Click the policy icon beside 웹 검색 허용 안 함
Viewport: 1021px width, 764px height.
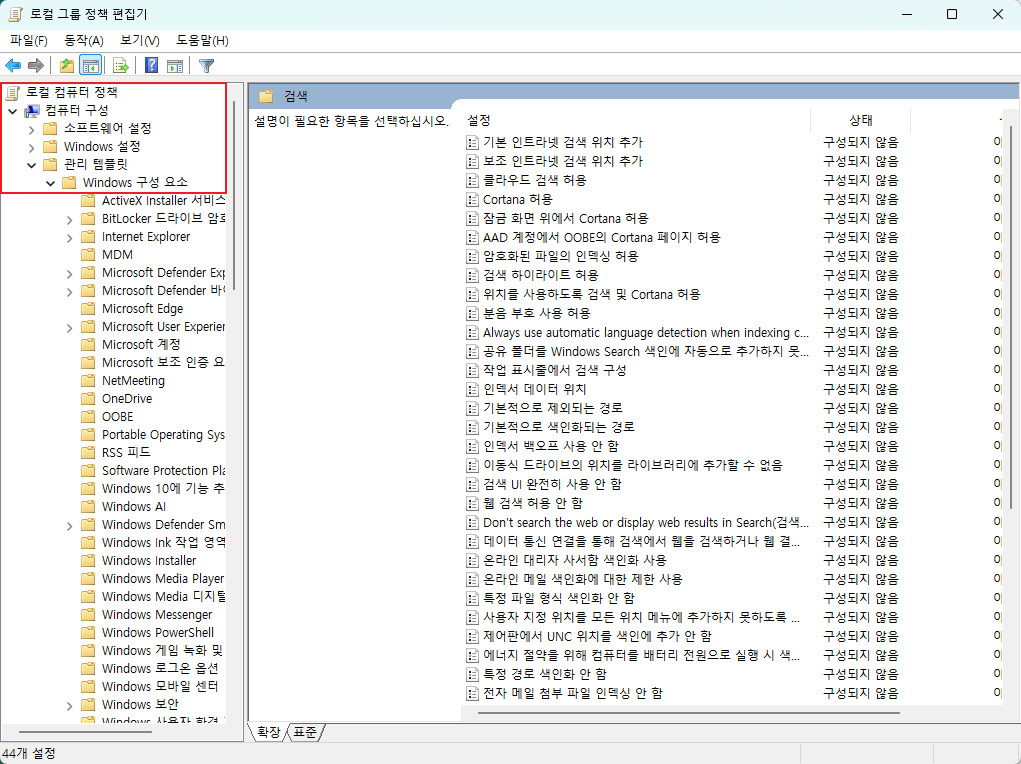coord(473,503)
